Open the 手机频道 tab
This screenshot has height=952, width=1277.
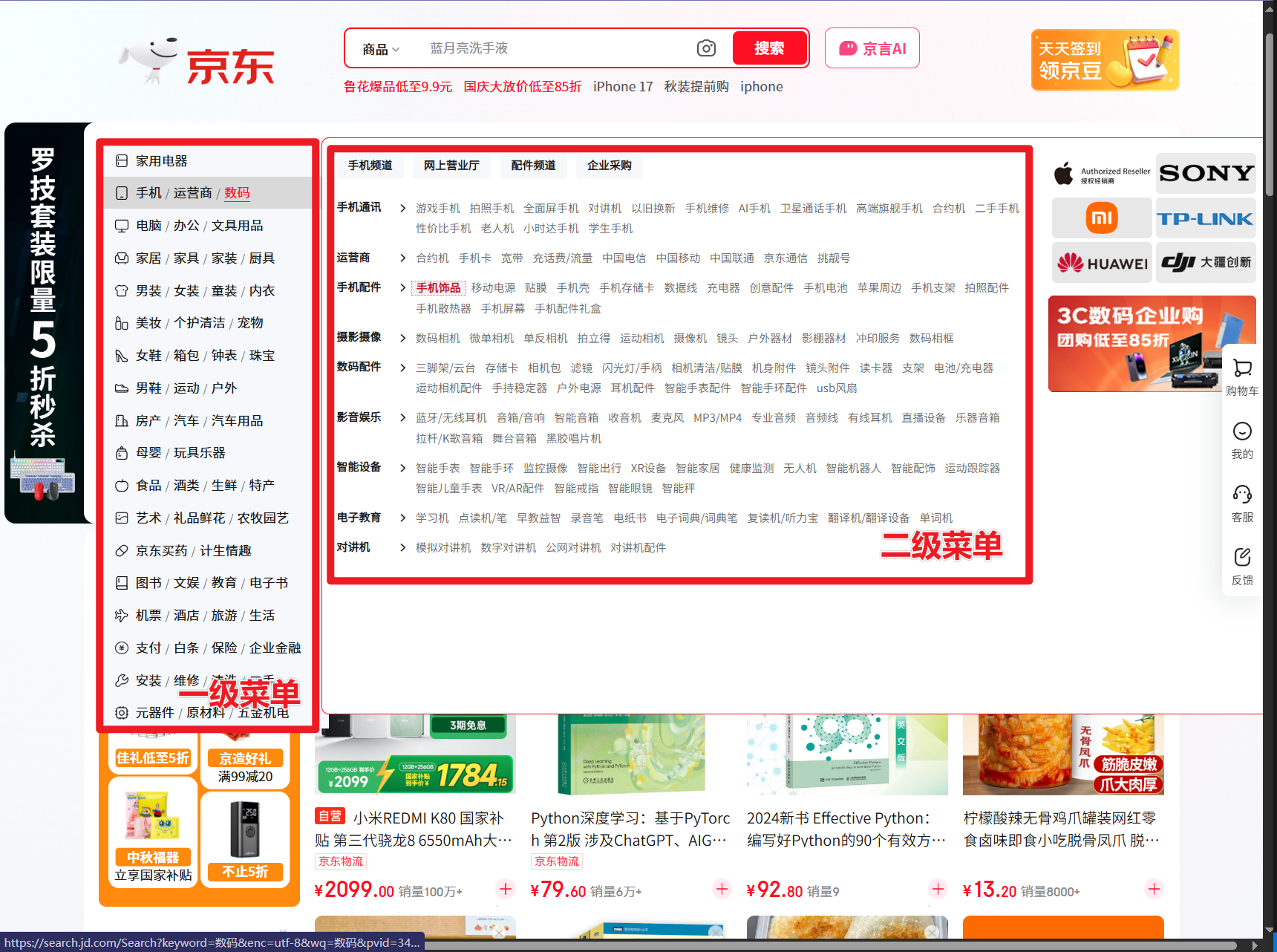coord(370,166)
